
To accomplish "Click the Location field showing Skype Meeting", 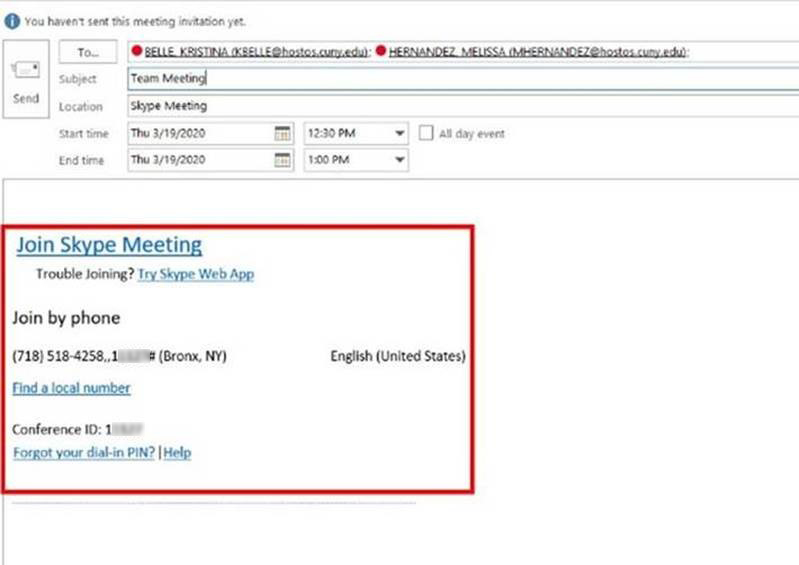I will tap(463, 106).
